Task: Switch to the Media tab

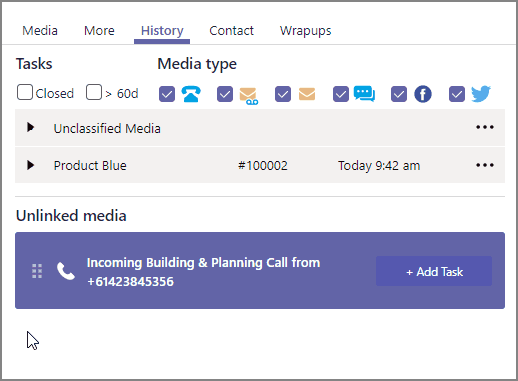Action: pos(40,31)
